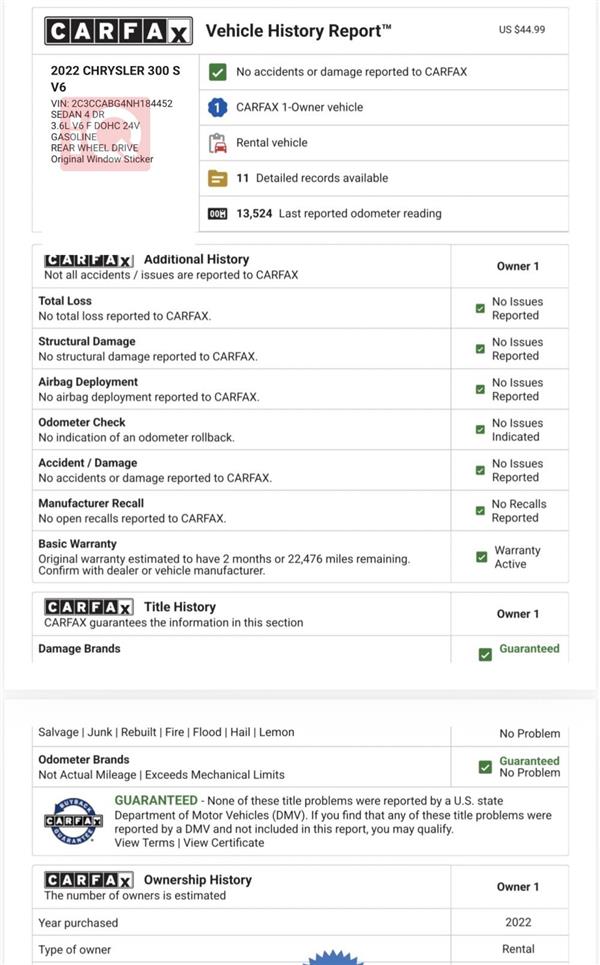Click the yellow detailed records folder icon

point(217,178)
